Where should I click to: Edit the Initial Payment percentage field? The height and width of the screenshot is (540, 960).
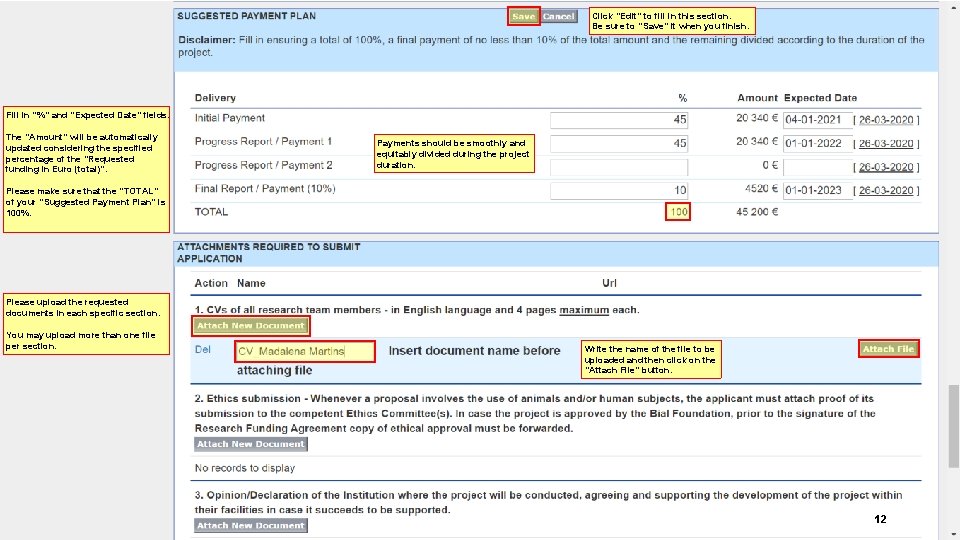point(619,119)
